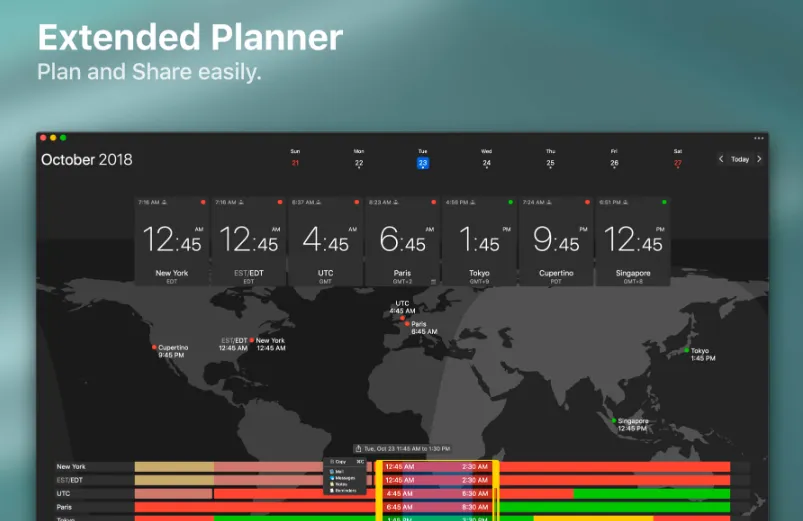Click Paris row label in planner
The height and width of the screenshot is (521, 803).
click(x=64, y=507)
